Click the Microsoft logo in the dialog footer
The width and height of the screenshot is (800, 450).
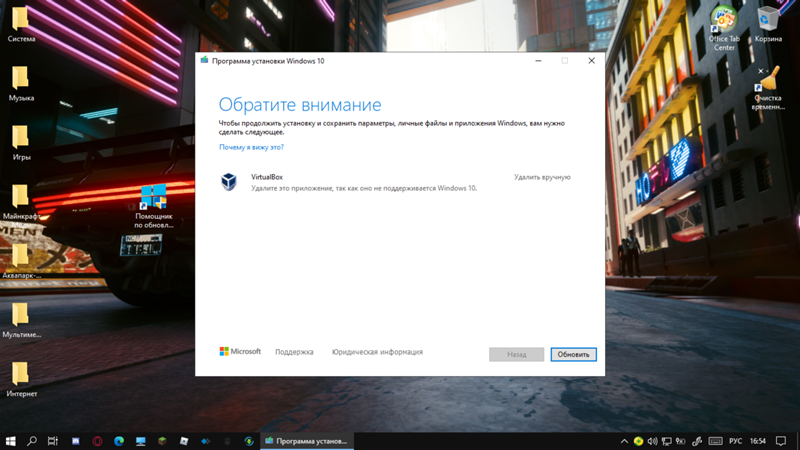240,352
